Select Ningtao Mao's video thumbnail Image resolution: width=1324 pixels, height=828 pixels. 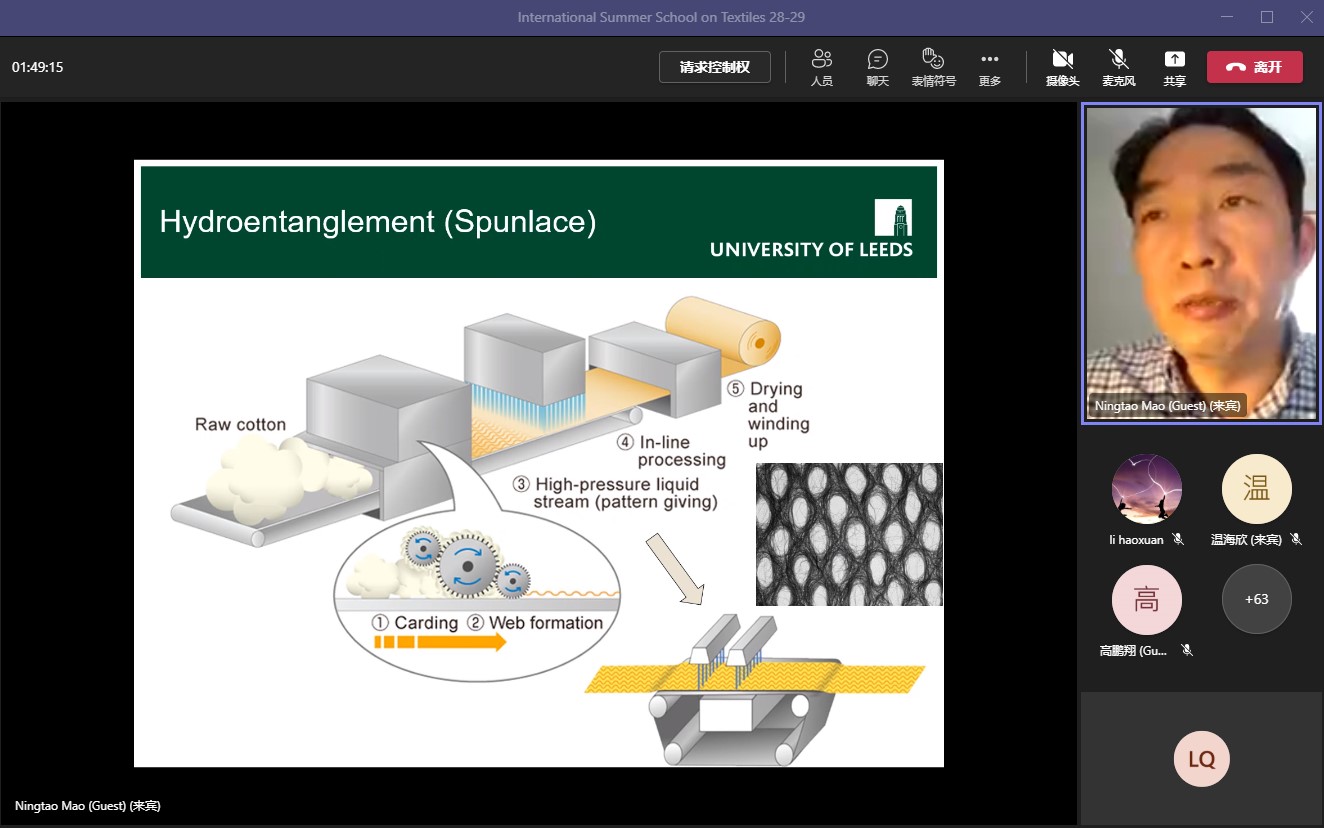(x=1201, y=264)
